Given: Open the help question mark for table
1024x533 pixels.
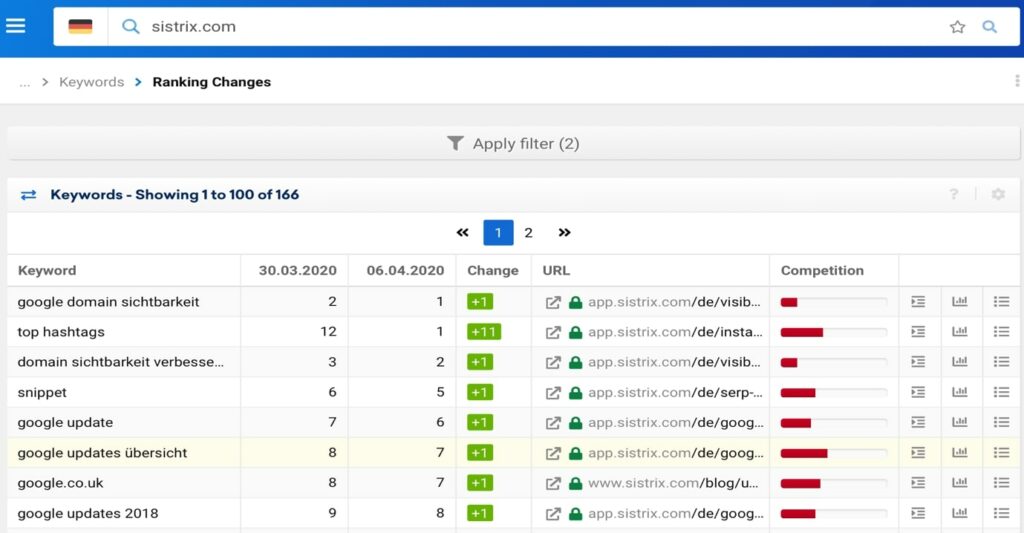Looking at the screenshot, I should coord(954,194).
